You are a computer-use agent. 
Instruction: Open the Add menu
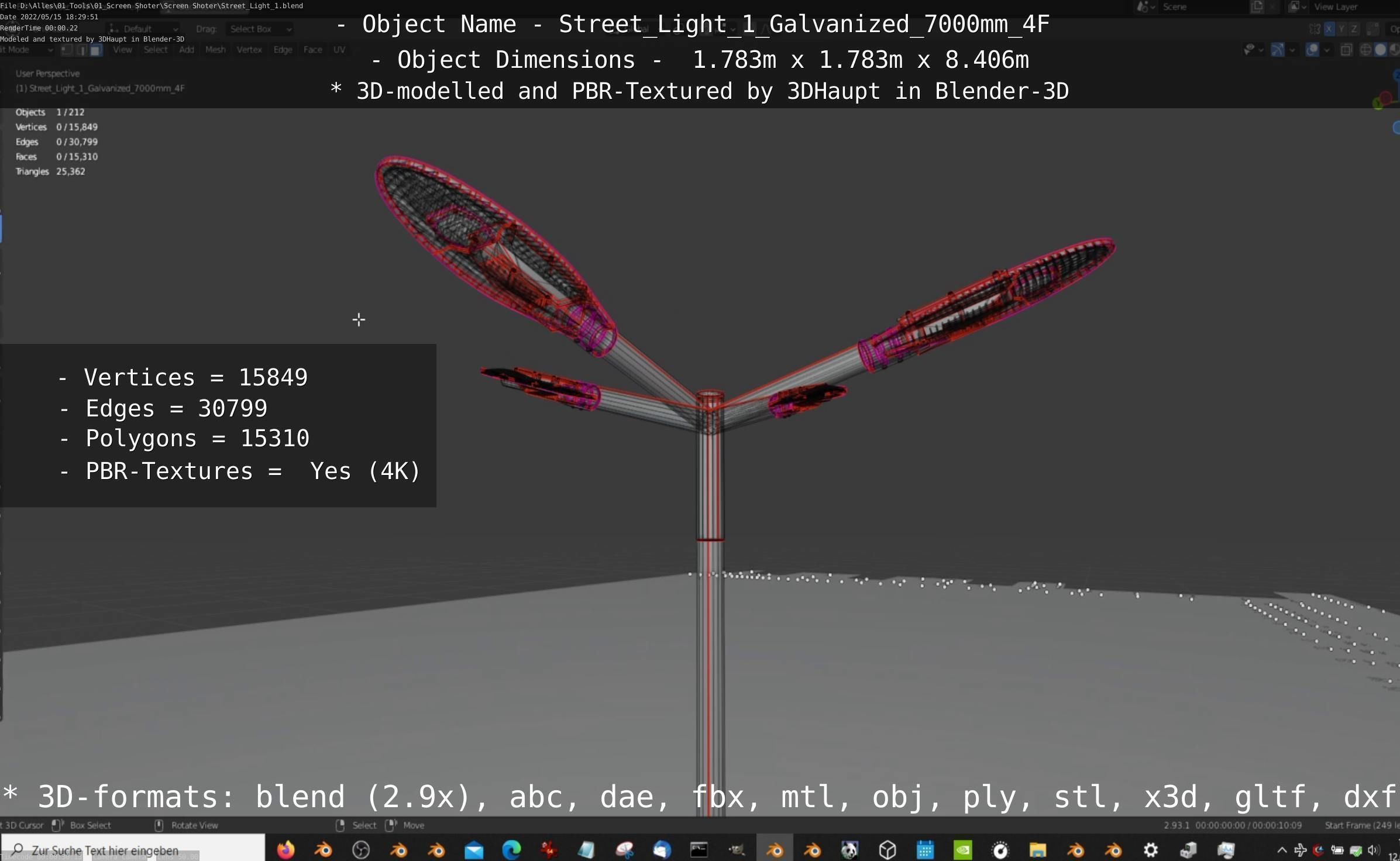pyautogui.click(x=187, y=50)
